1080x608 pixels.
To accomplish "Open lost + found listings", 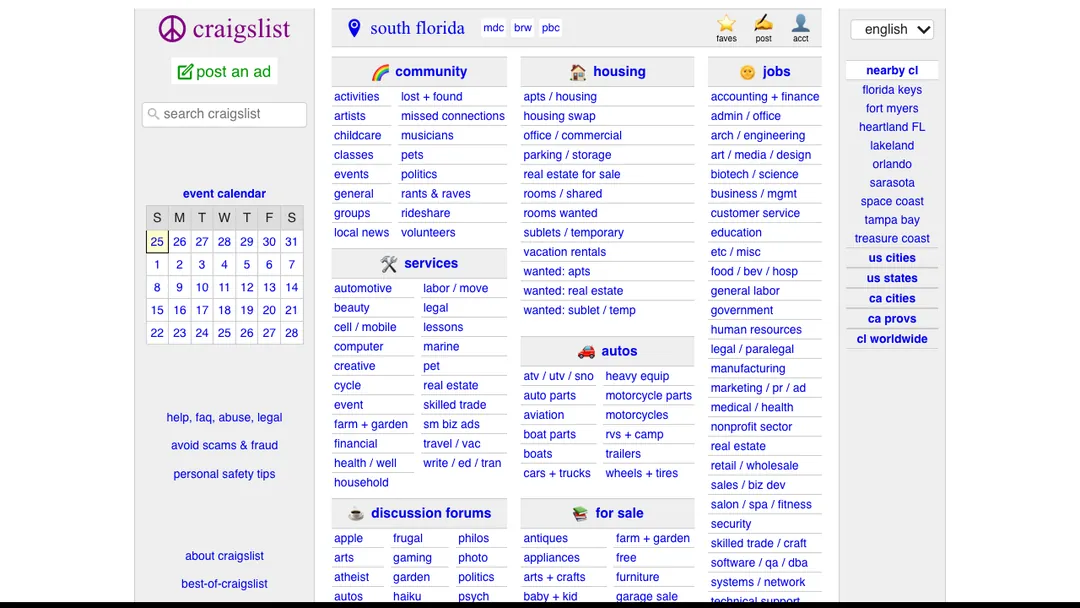I will click(x=432, y=97).
